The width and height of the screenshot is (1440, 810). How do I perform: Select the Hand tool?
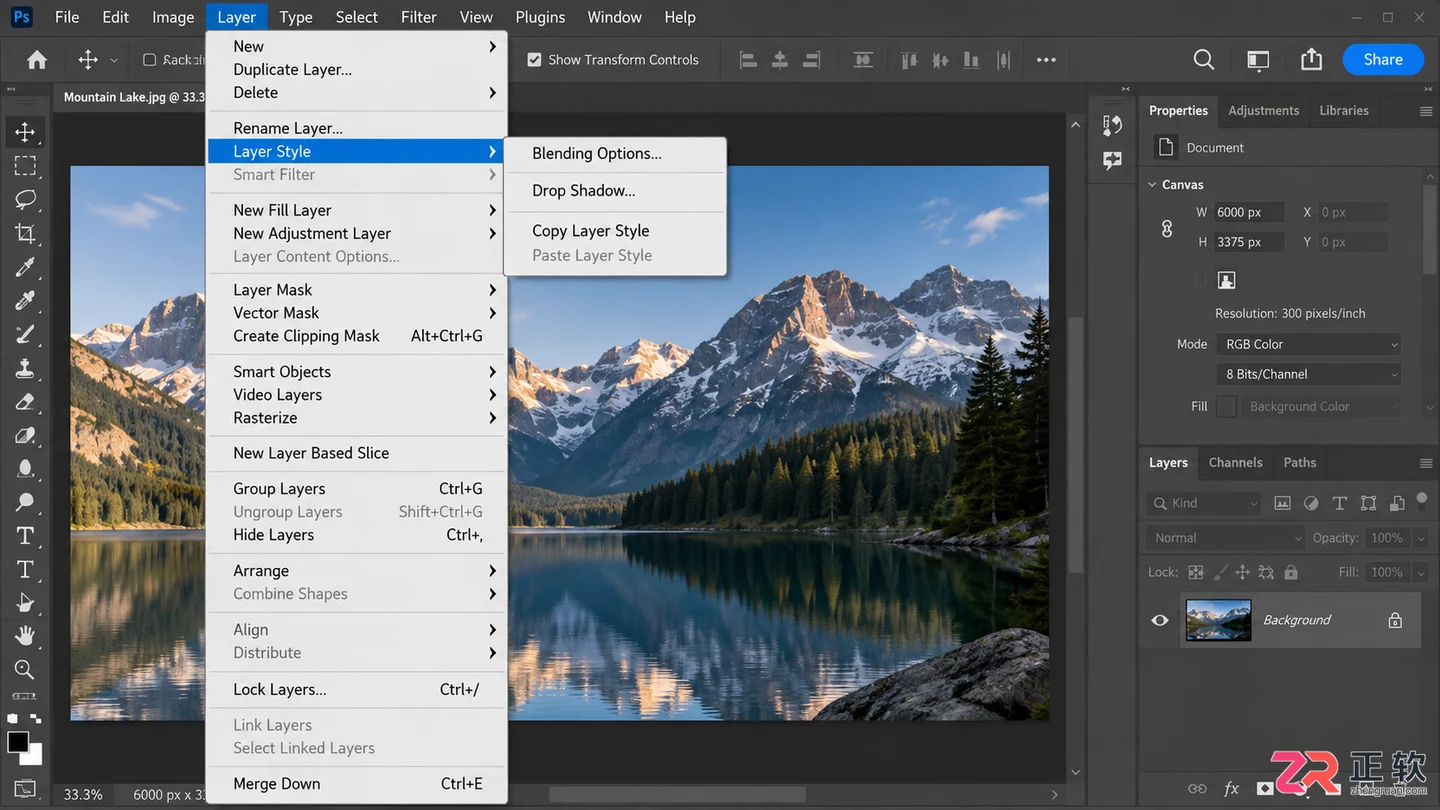tap(25, 636)
